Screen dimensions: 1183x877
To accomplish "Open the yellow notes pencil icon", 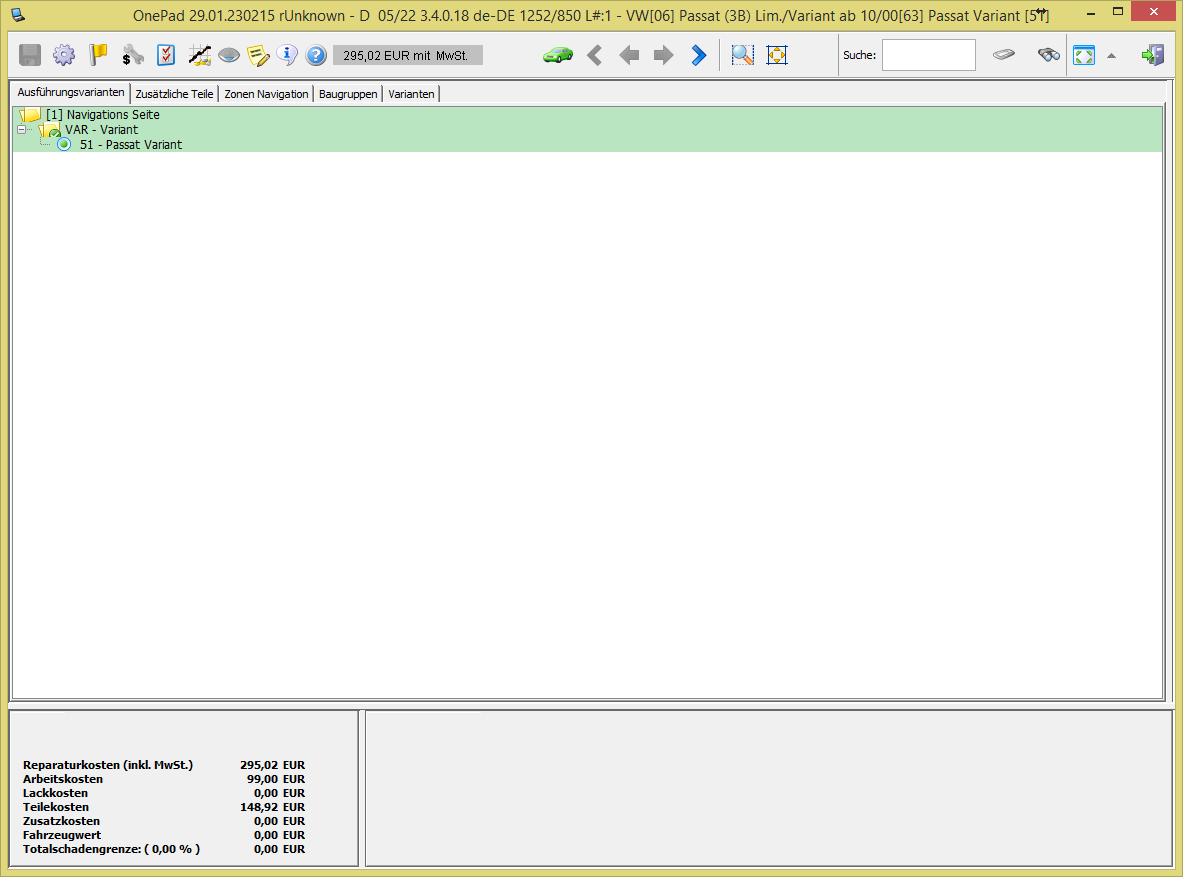I will click(258, 55).
